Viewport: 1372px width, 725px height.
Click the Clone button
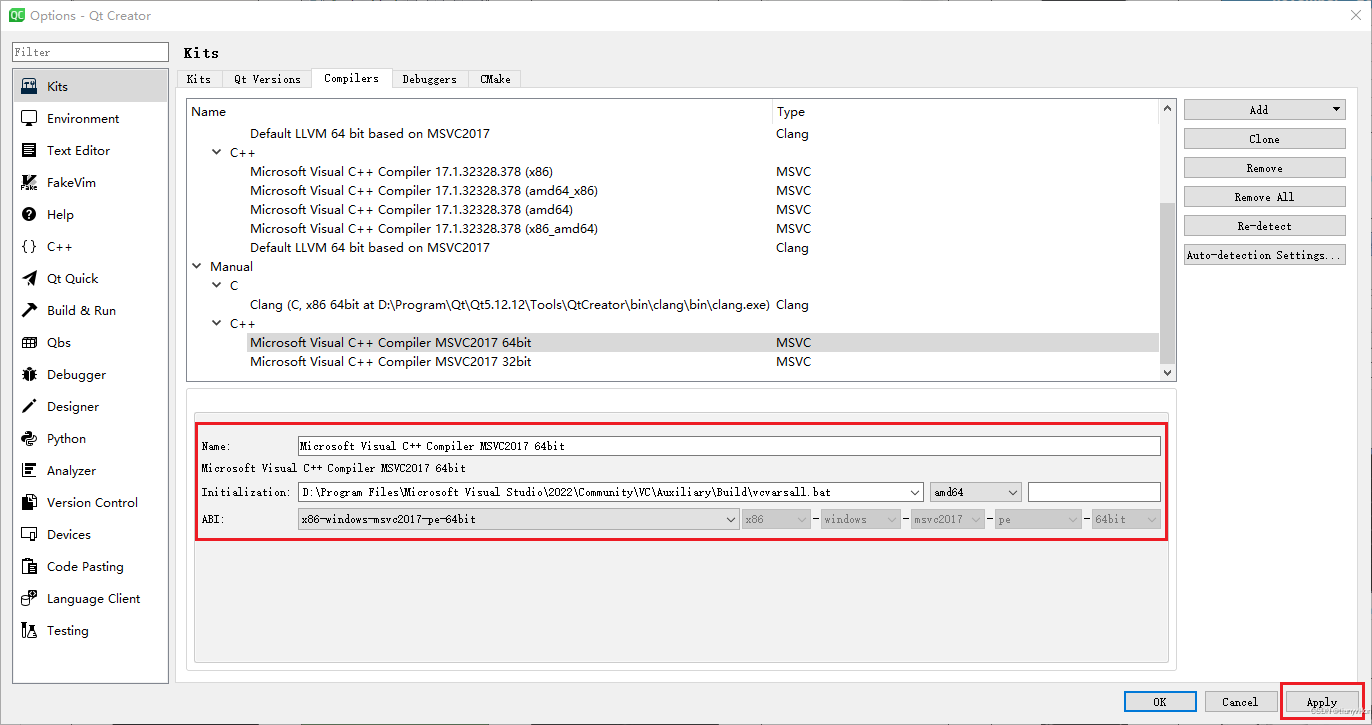point(1264,139)
